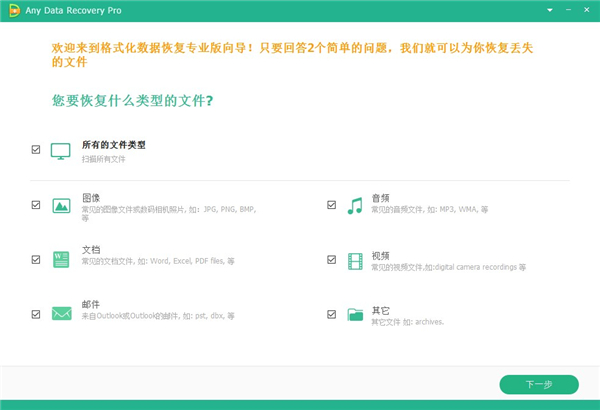Close the Any Data Recovery Pro window
600x410 pixels.
pos(585,11)
